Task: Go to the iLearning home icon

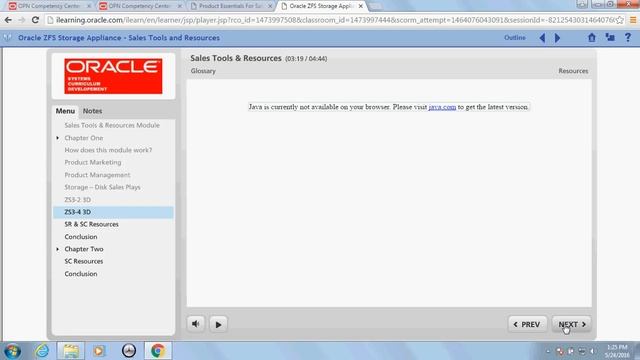Action: click(x=591, y=38)
